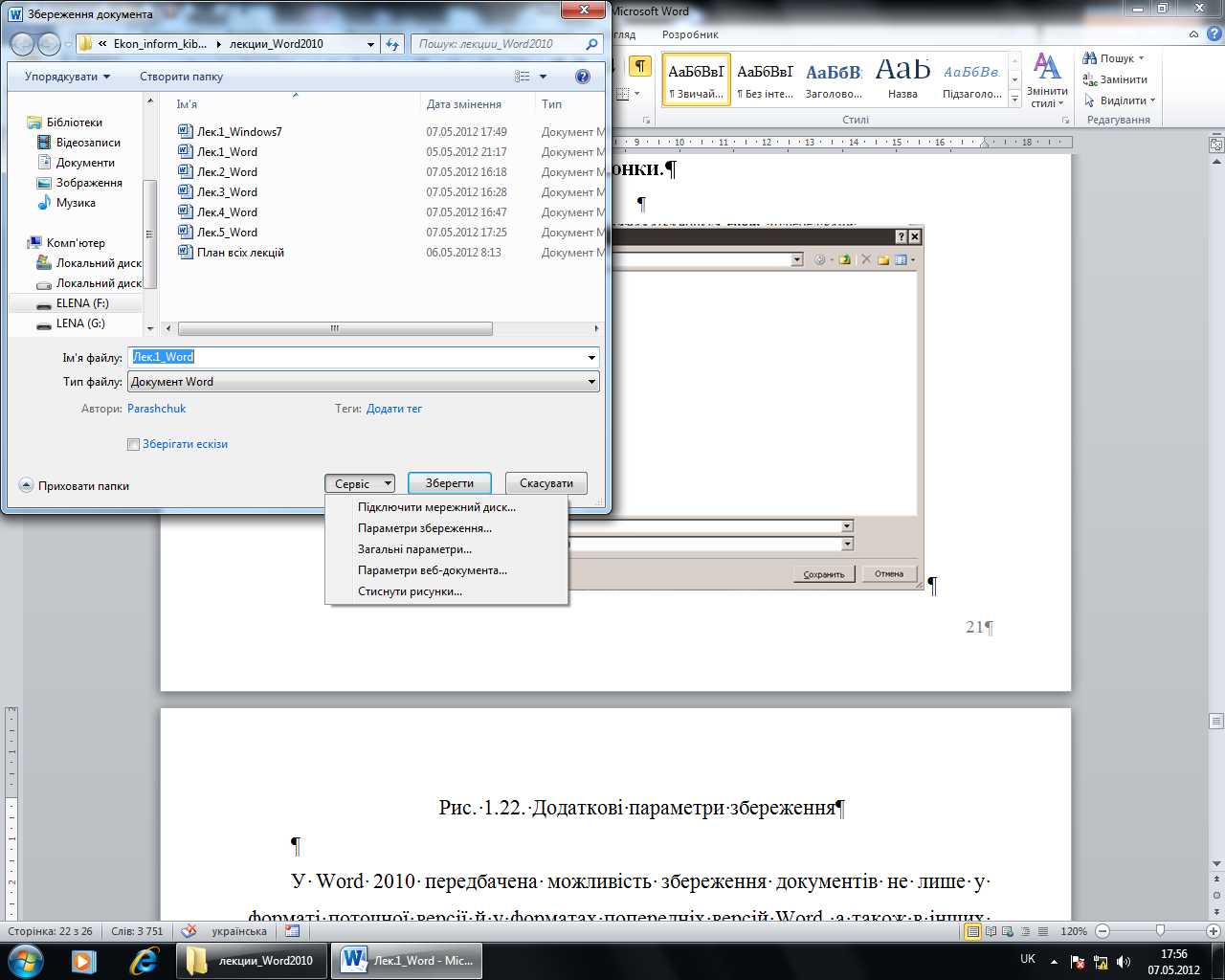Change the file view using the view icon
This screenshot has height=980, width=1225.
[x=523, y=77]
